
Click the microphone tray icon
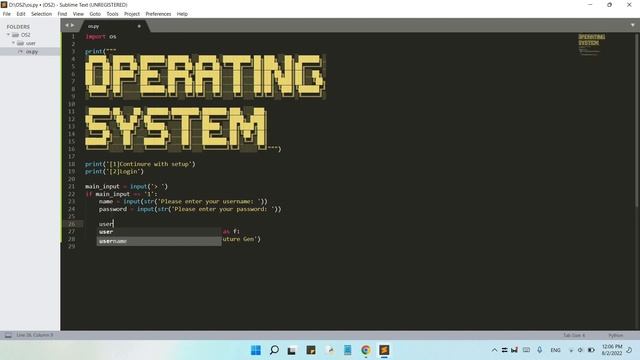pos(540,350)
